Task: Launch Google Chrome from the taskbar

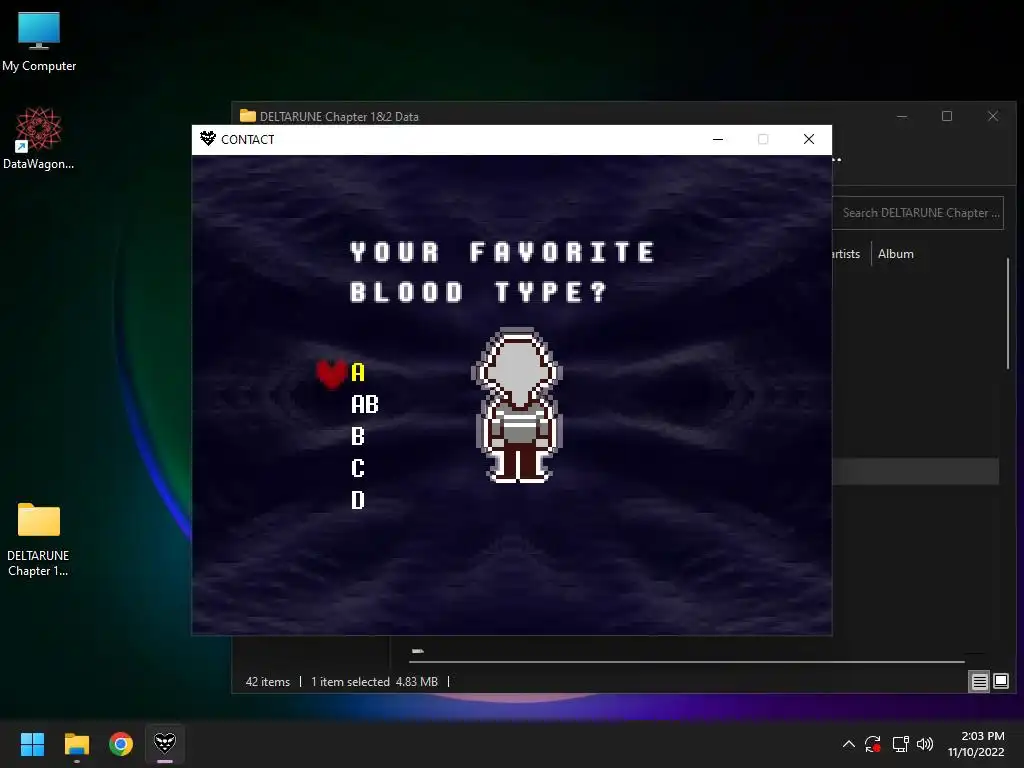Action: coord(121,744)
